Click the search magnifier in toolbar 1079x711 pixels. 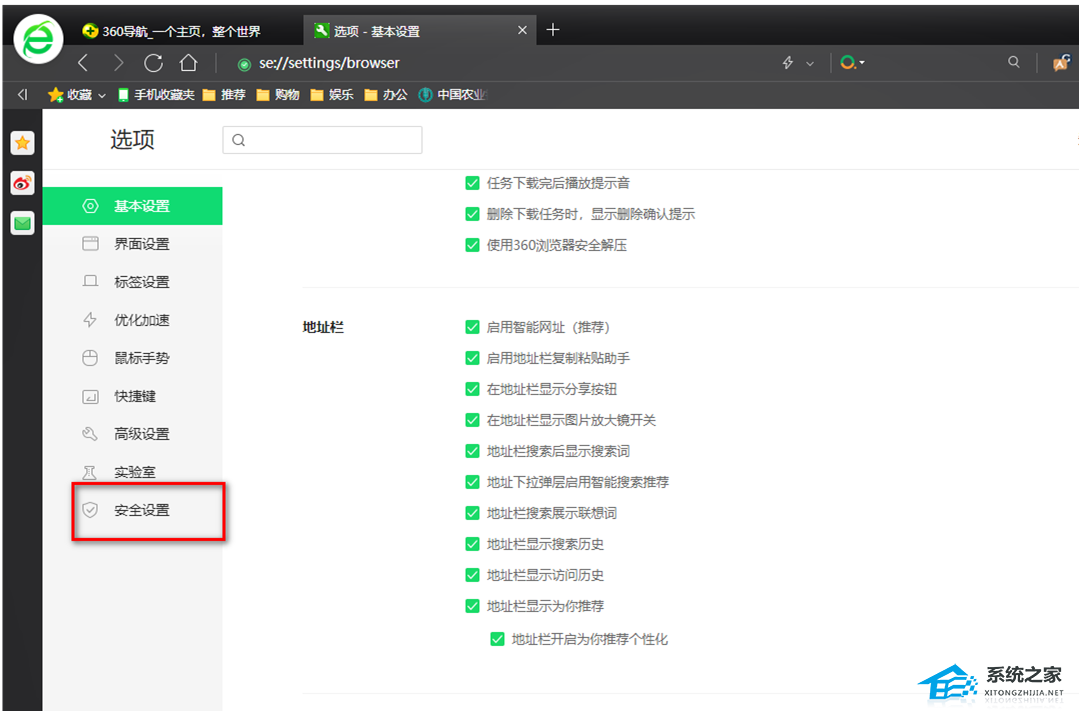[x=1014, y=63]
